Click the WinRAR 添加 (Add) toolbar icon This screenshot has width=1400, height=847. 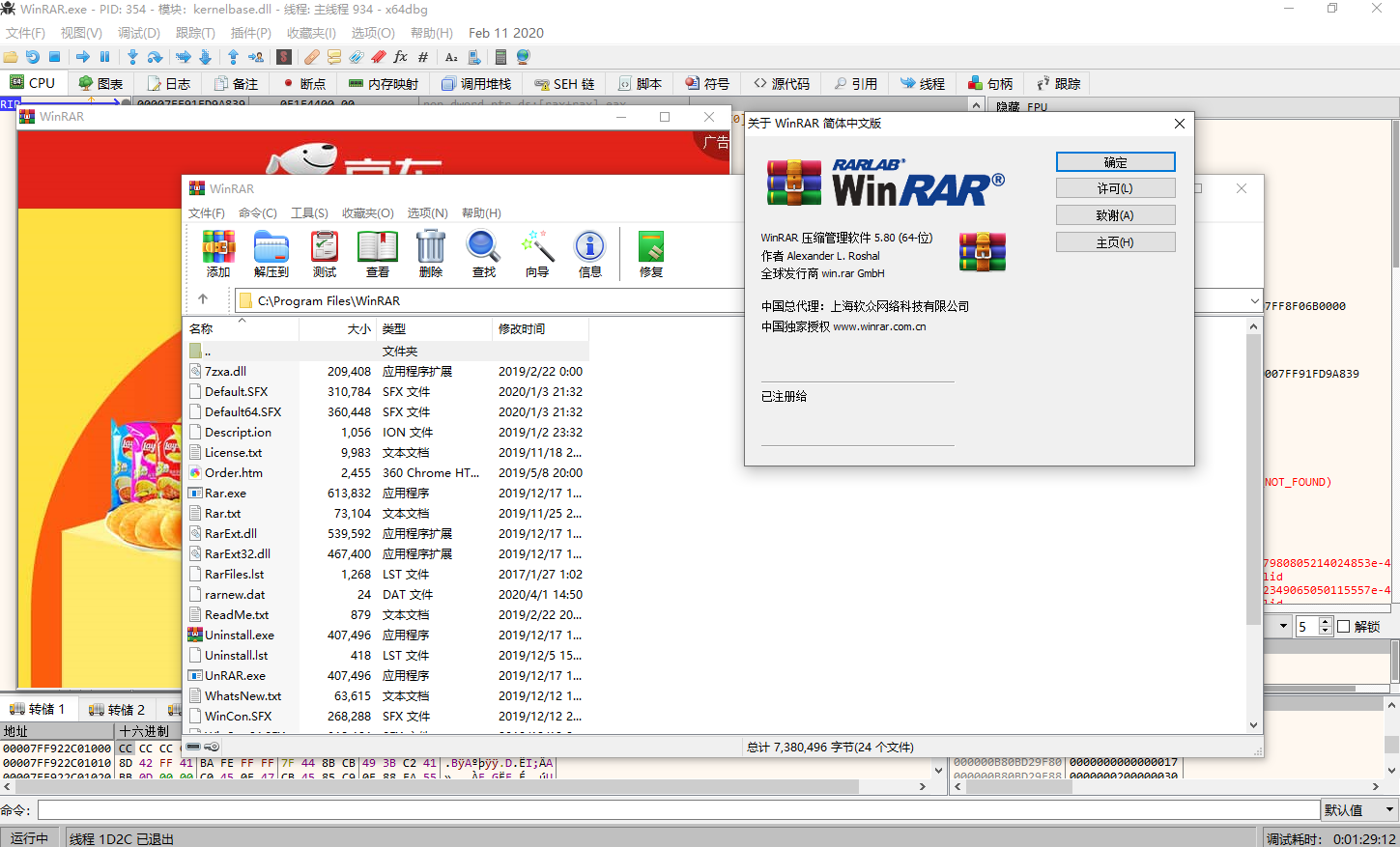[x=218, y=254]
